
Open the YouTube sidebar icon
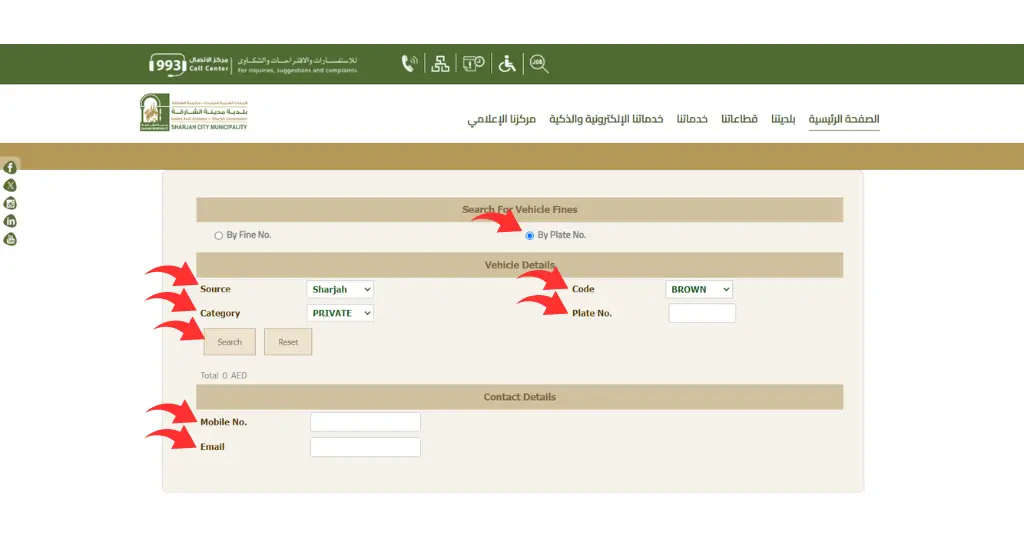pyautogui.click(x=10, y=239)
